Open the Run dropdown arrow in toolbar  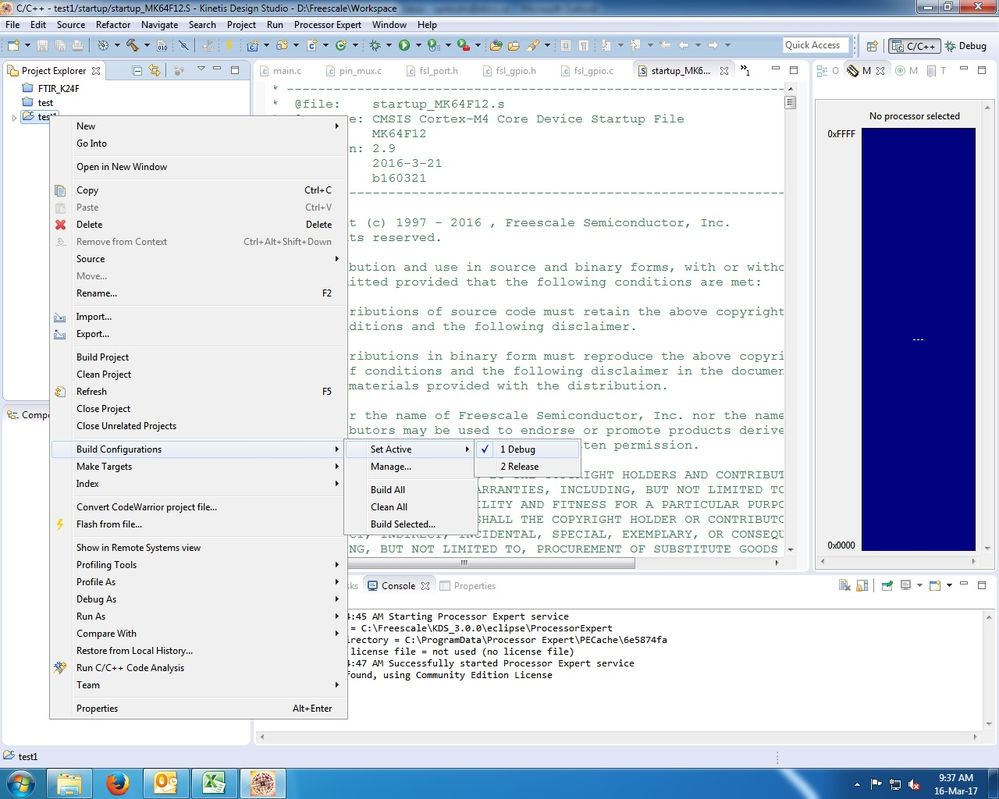(419, 45)
